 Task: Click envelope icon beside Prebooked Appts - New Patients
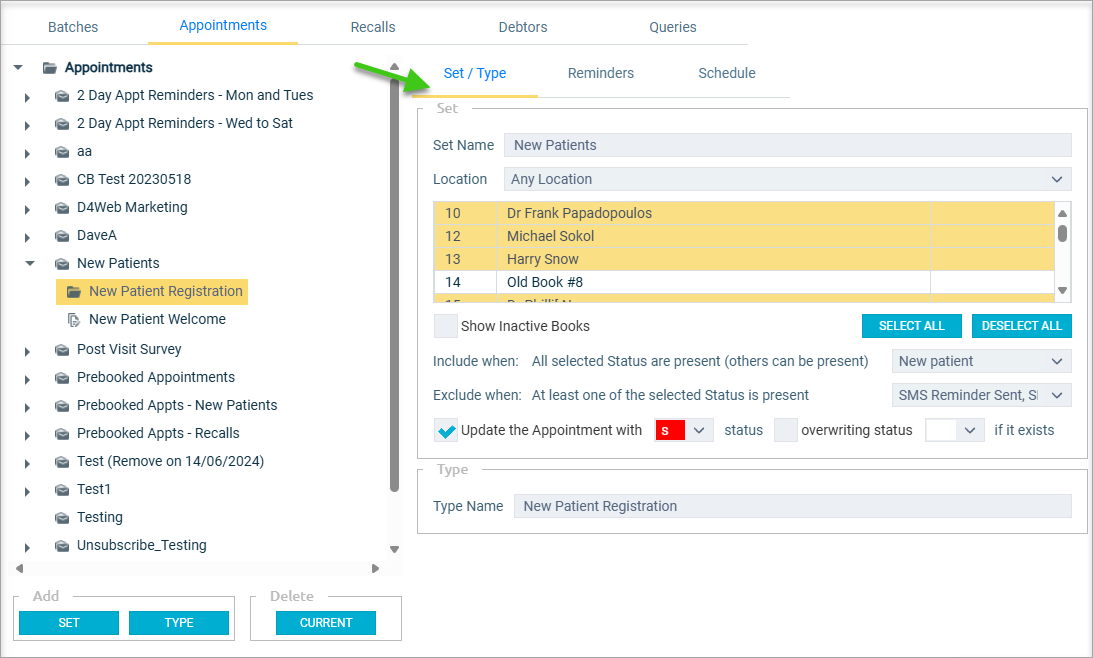tap(62, 405)
